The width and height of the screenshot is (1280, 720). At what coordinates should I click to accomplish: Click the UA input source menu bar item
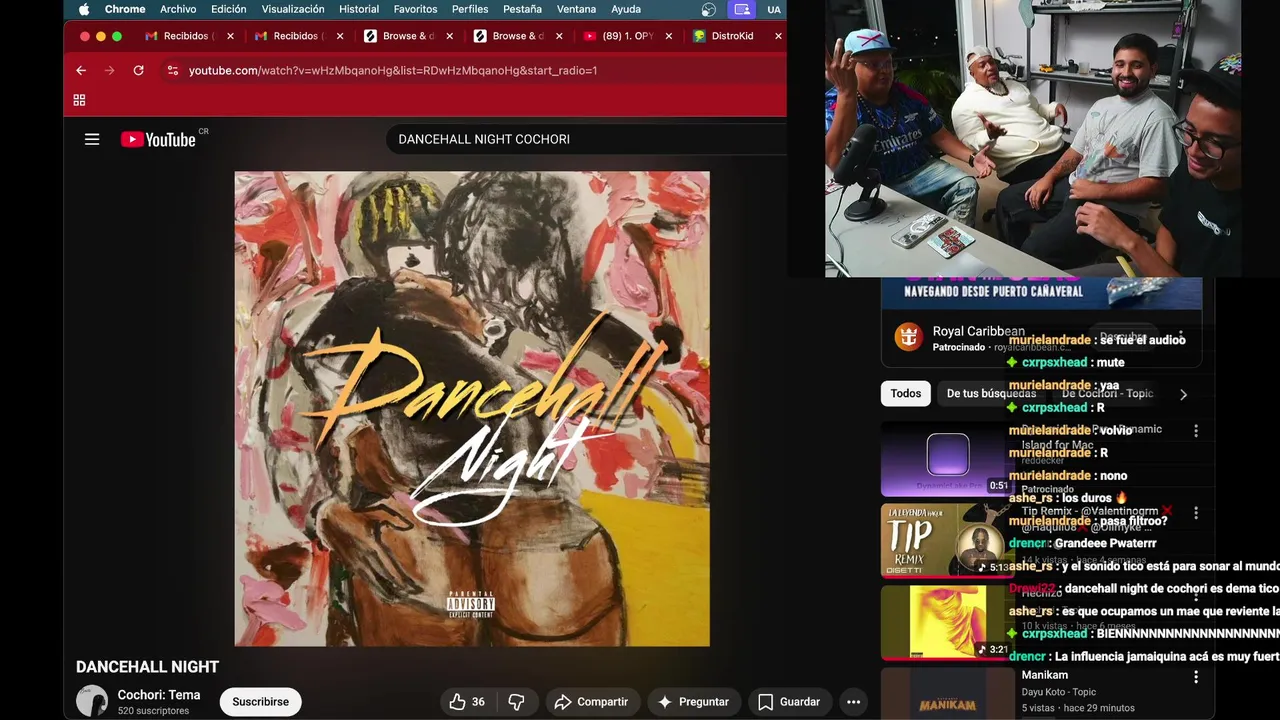point(774,9)
